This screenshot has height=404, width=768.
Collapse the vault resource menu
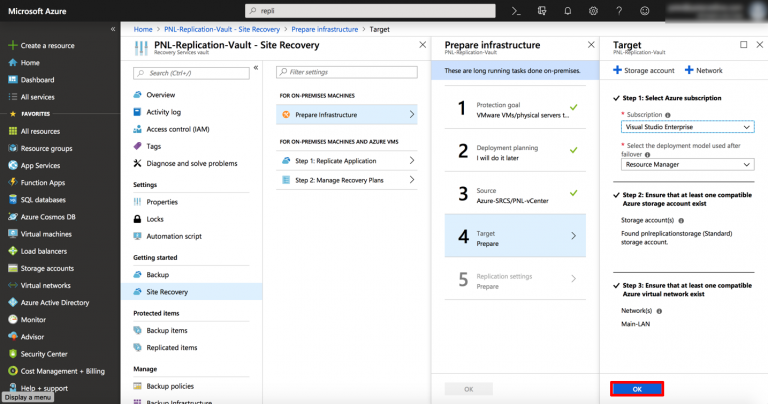pyautogui.click(x=256, y=68)
